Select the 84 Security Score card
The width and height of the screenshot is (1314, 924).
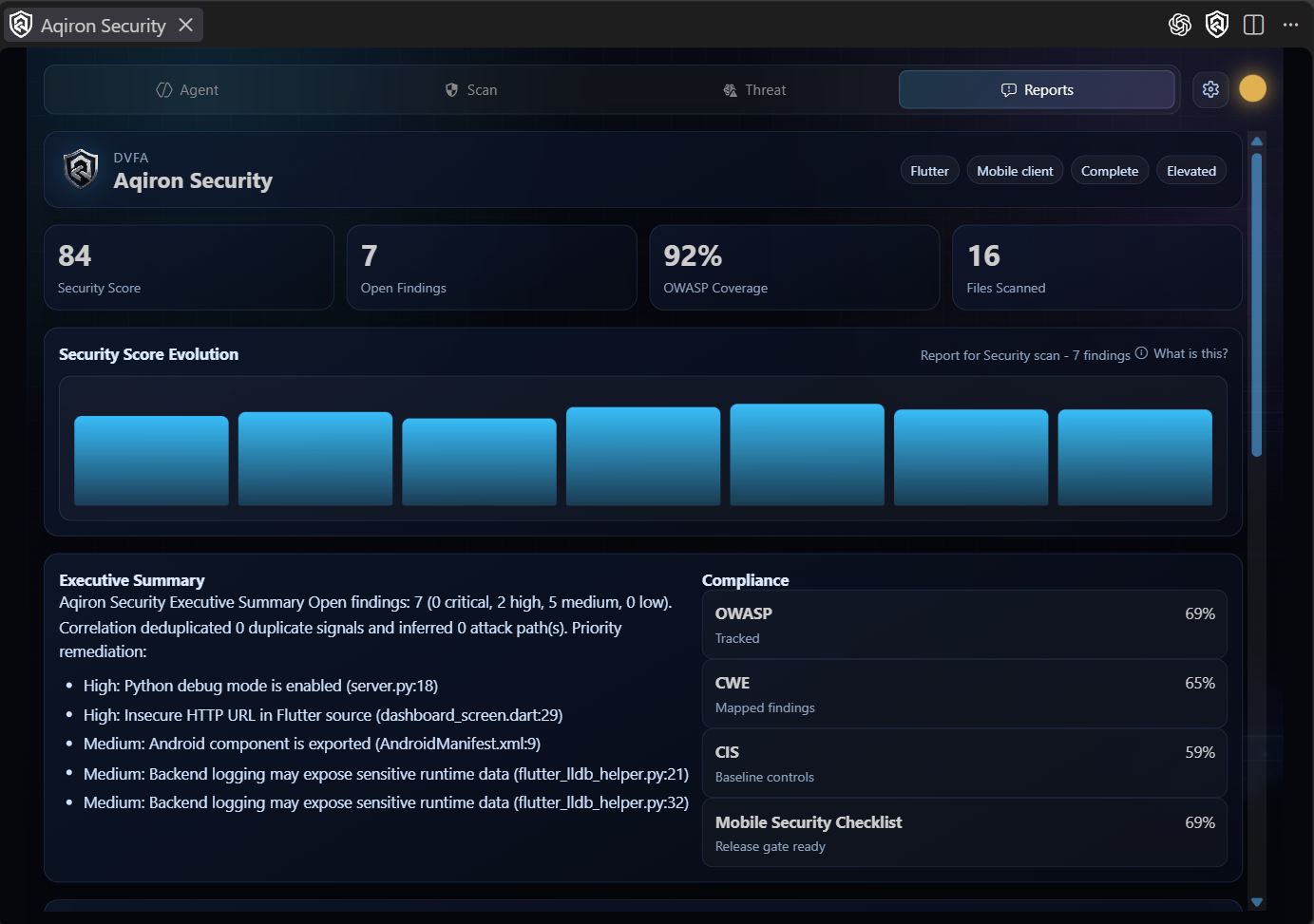[189, 268]
